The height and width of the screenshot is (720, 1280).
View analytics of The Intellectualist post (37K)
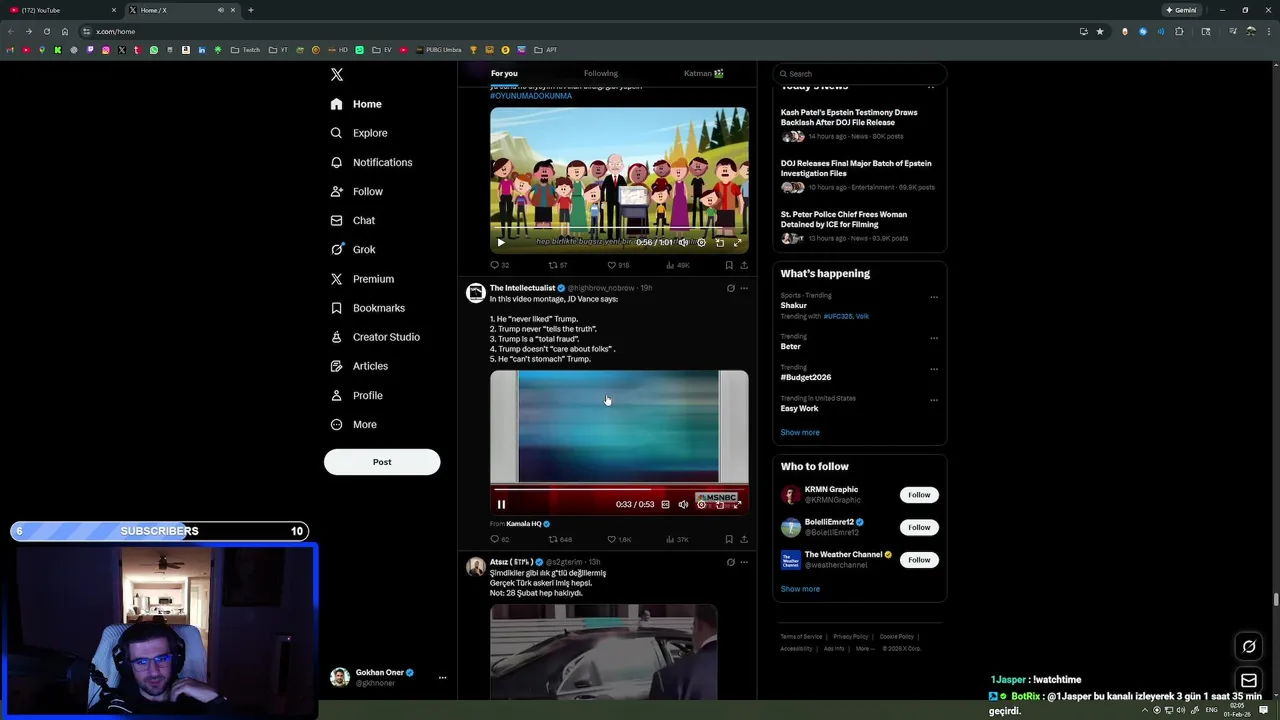point(677,539)
